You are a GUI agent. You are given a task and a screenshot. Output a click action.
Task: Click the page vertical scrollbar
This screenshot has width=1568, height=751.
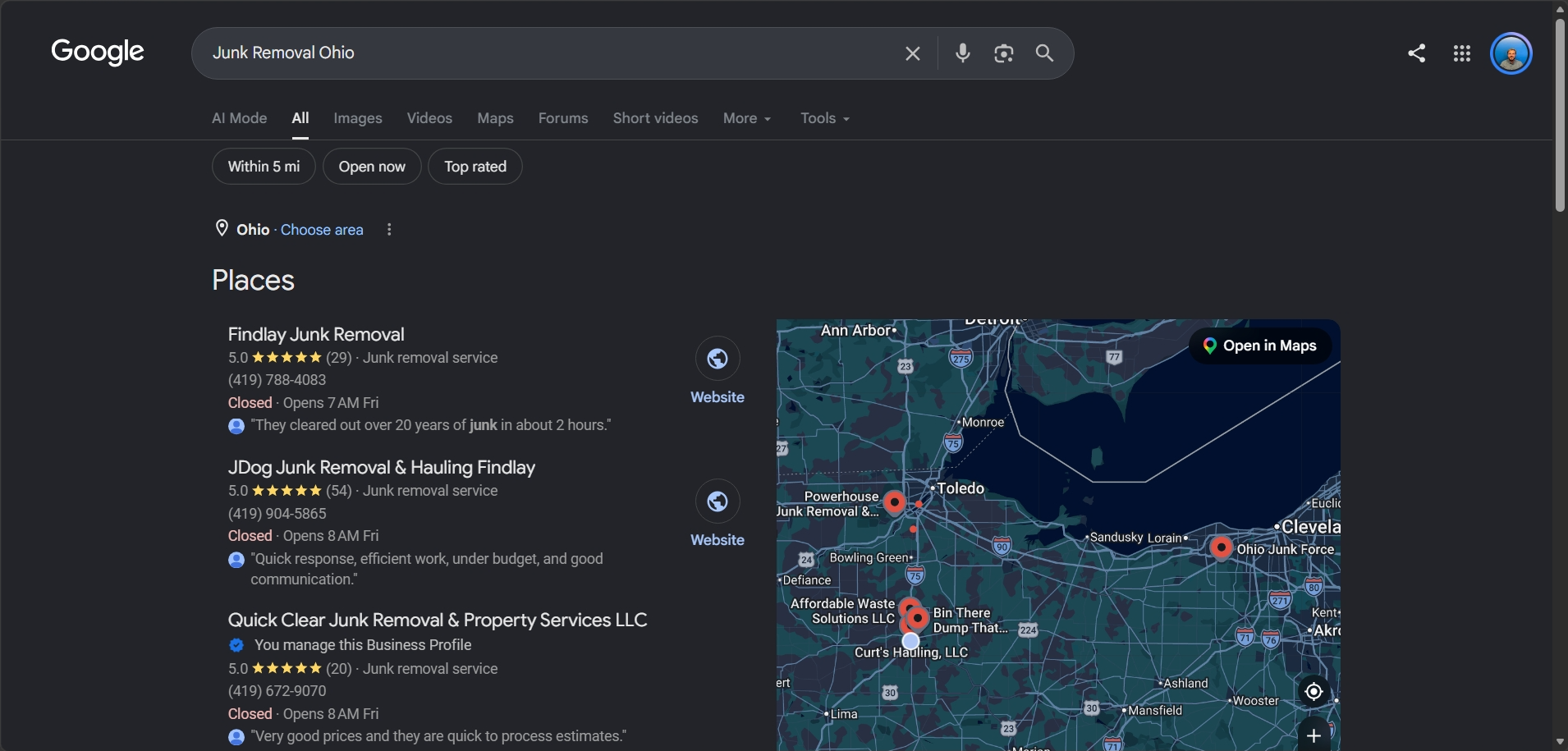[1560, 115]
